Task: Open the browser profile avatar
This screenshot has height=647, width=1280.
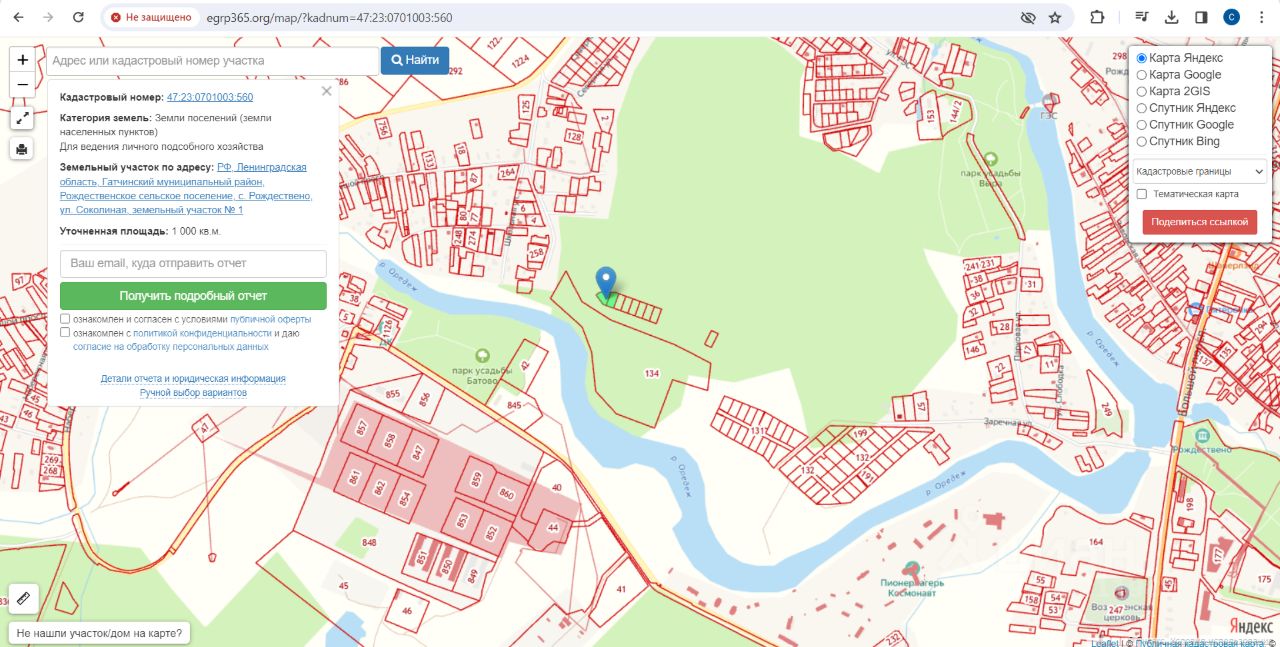Action: (x=1232, y=17)
